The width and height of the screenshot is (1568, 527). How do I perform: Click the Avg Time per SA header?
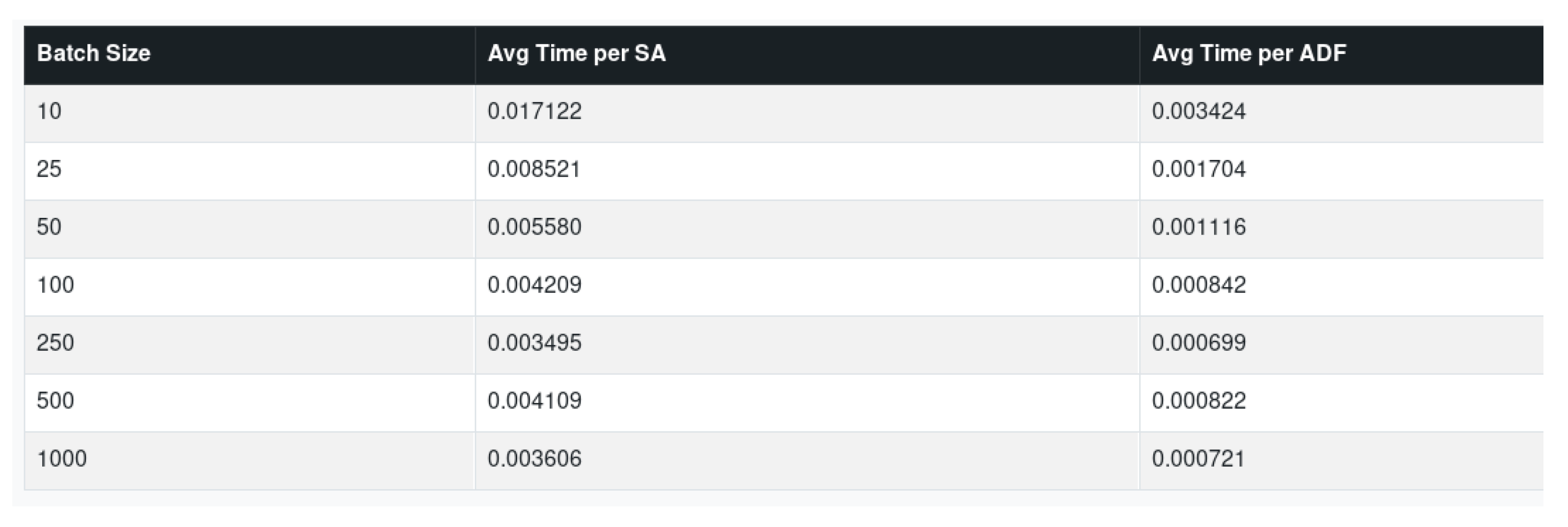[577, 53]
